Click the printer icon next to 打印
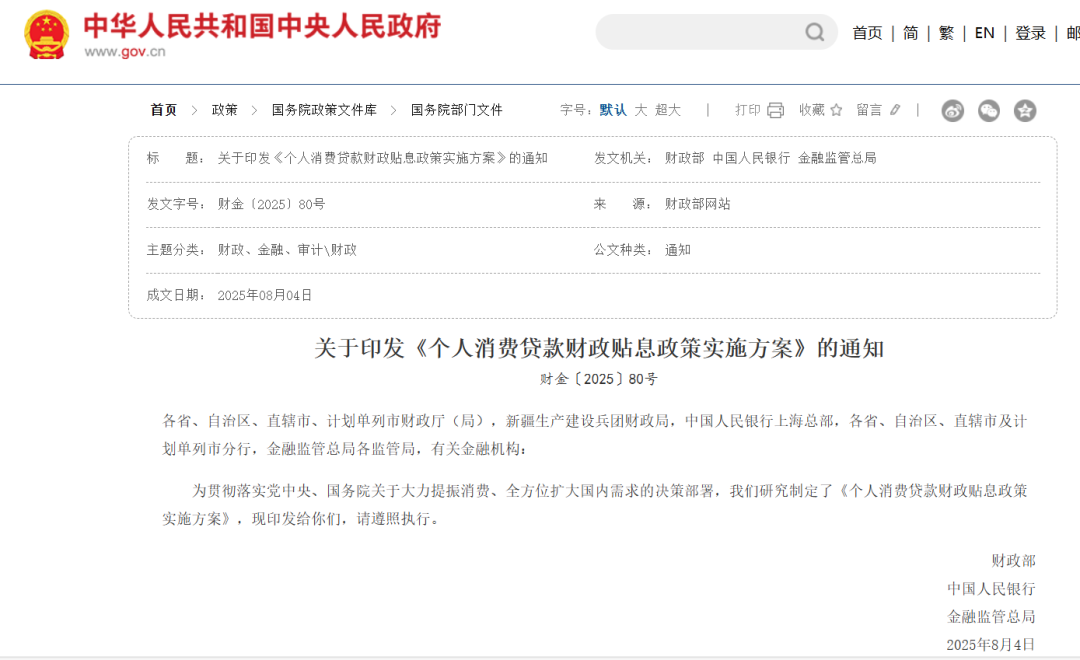1080x660 pixels. coord(775,110)
